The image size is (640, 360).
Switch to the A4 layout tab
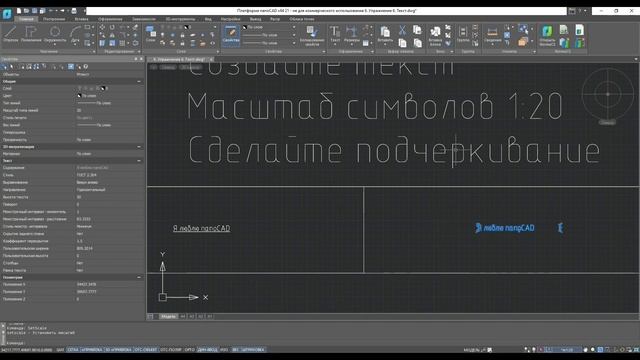coord(182,317)
